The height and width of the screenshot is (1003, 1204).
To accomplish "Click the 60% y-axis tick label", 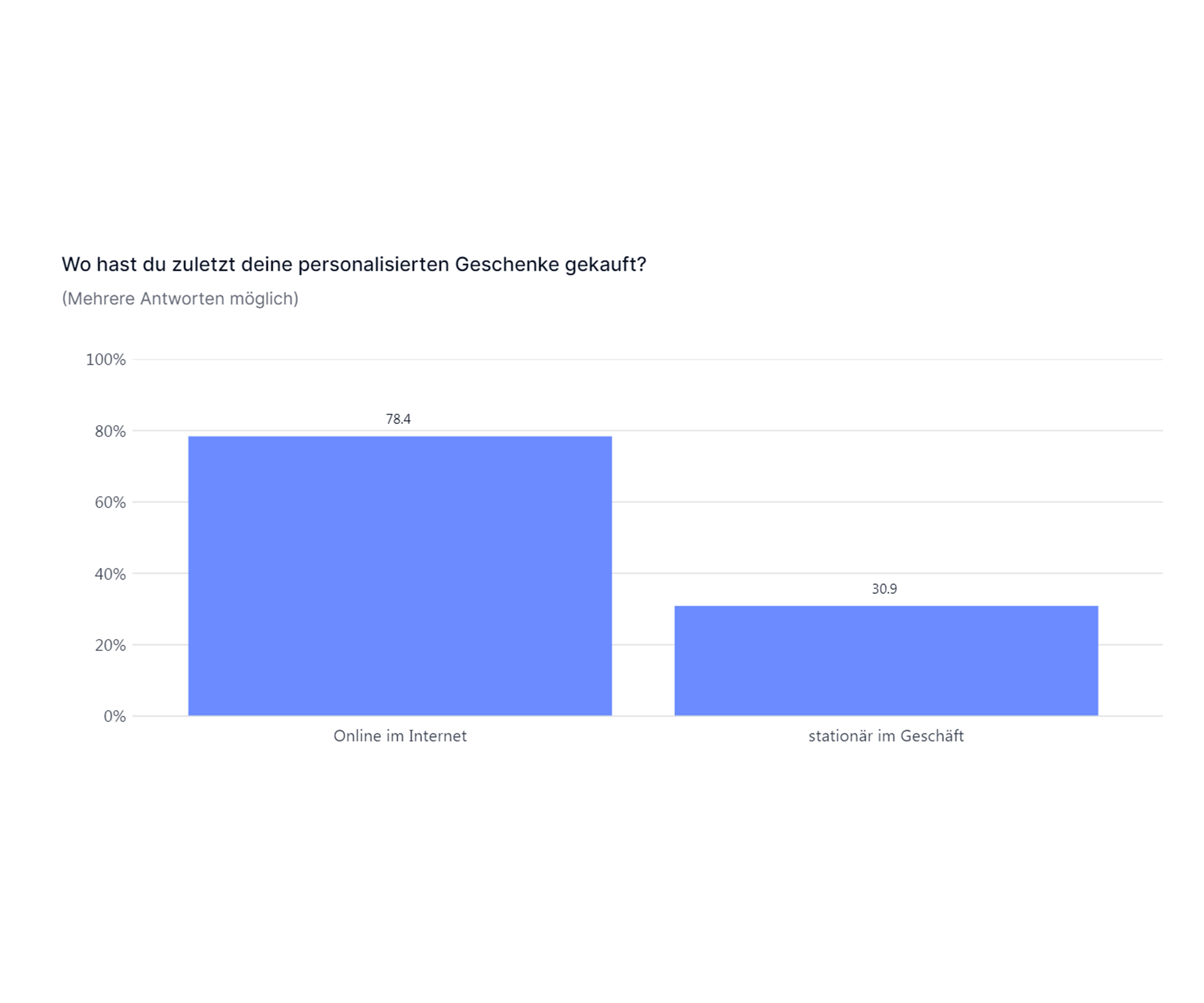I will coord(110,503).
